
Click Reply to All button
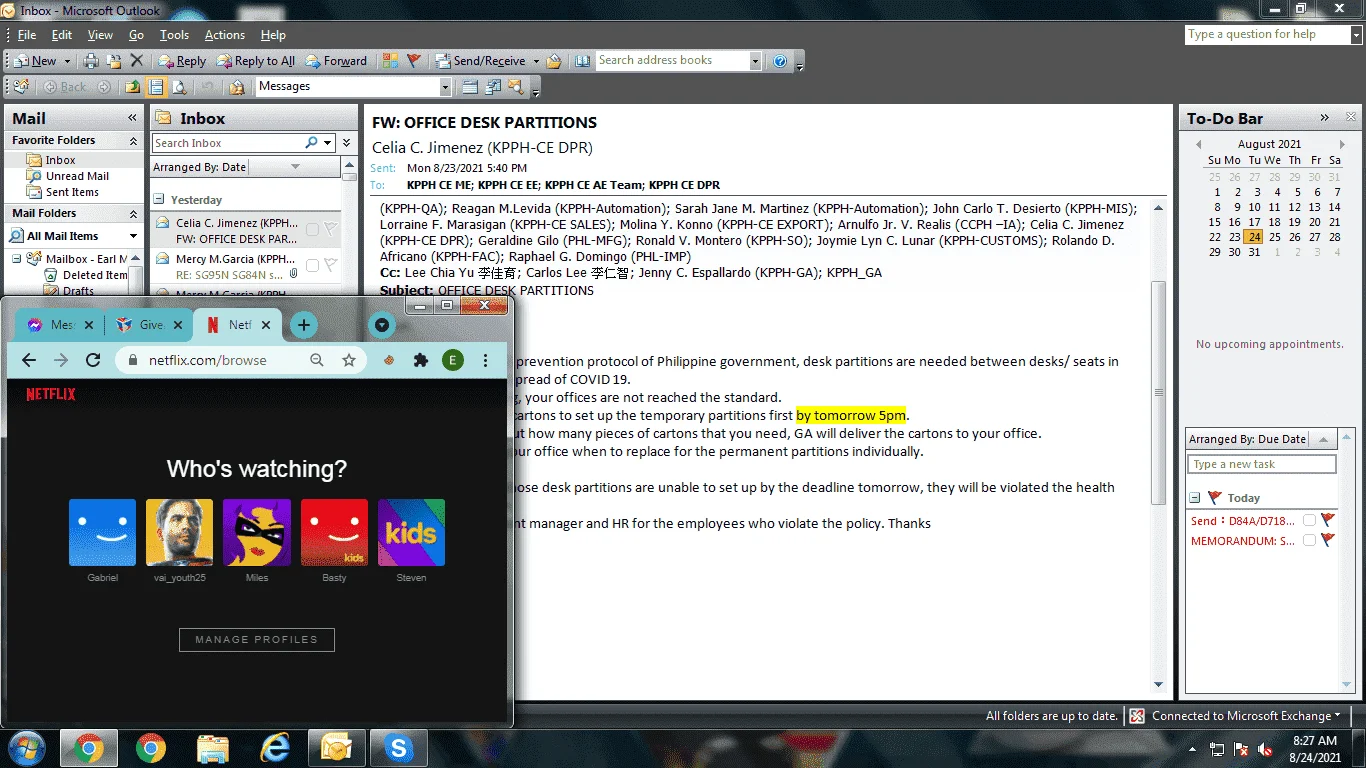click(255, 61)
